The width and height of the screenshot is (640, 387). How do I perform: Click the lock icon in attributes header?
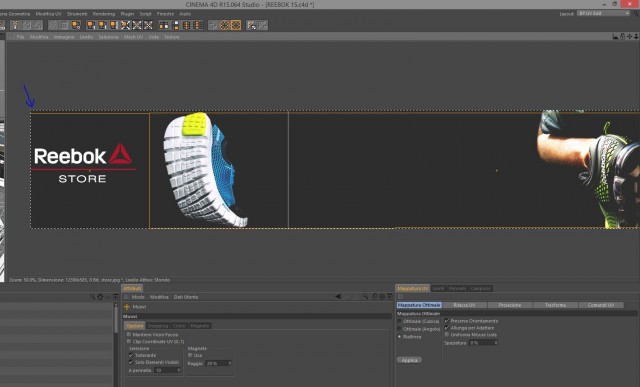click(x=375, y=296)
